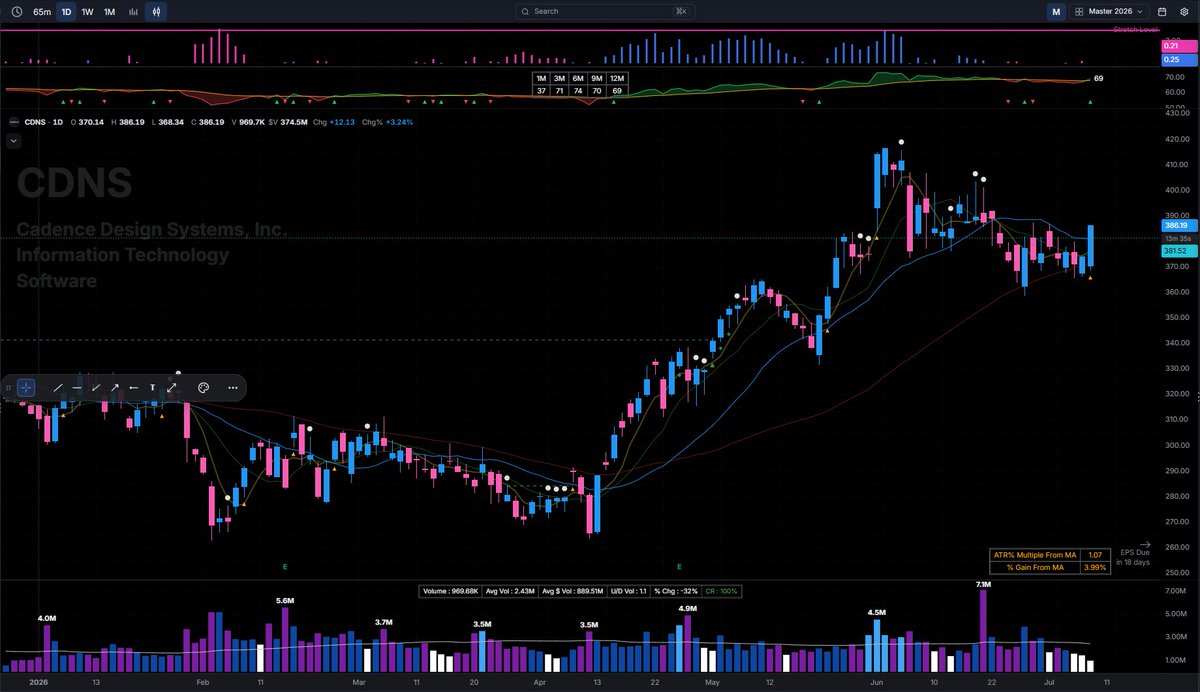Switch chart to 1M timeframe

(109, 12)
